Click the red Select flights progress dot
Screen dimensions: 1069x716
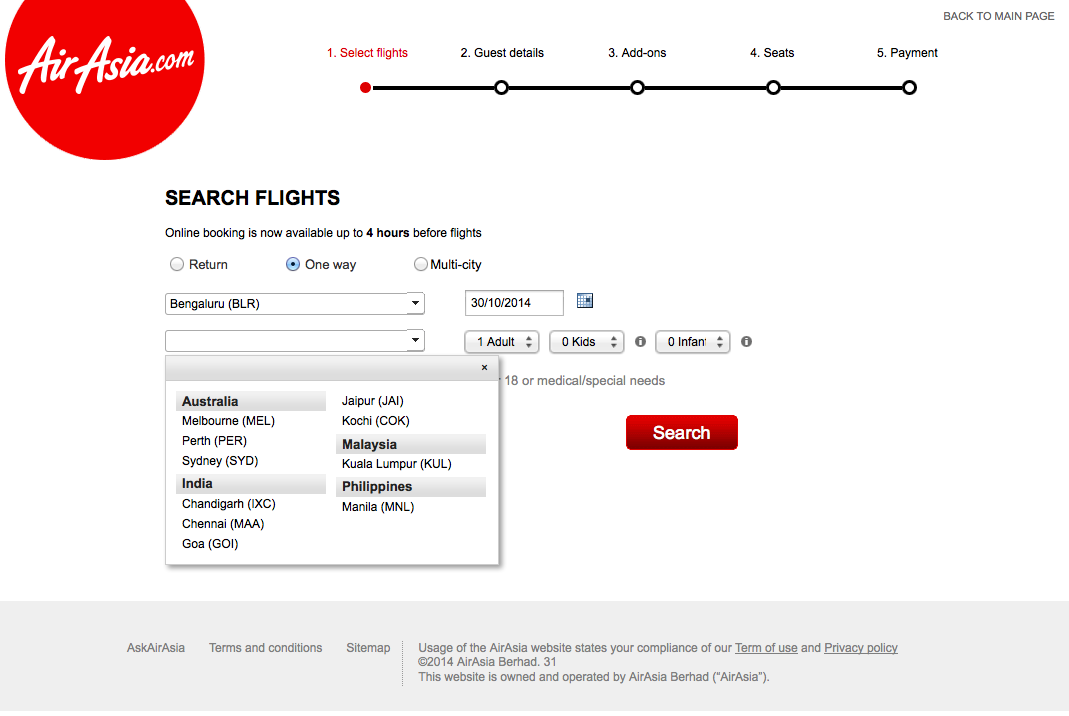pos(365,87)
